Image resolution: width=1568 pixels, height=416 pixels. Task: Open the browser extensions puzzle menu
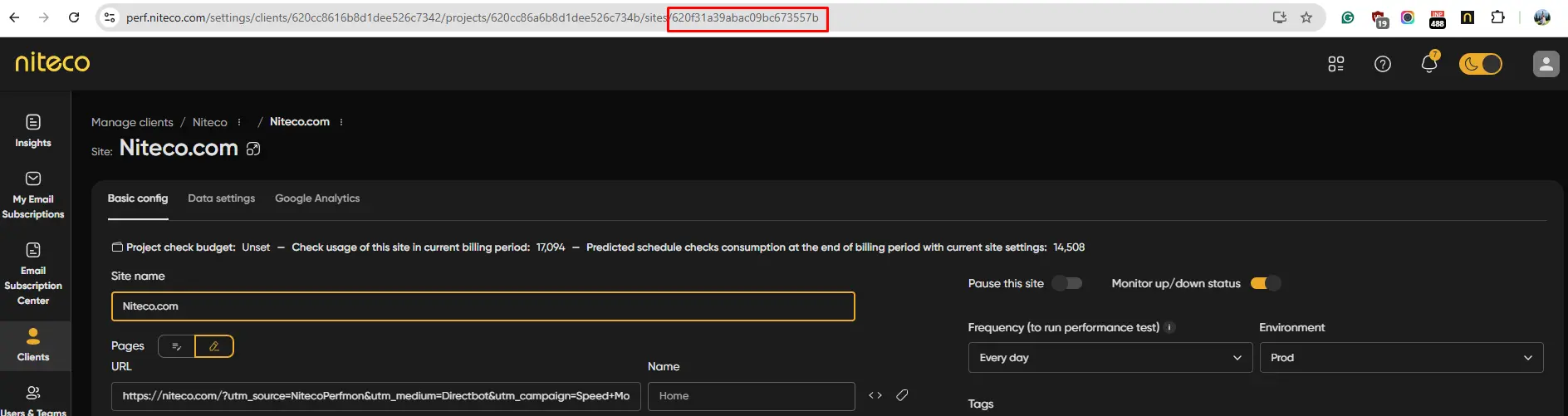click(x=1497, y=17)
